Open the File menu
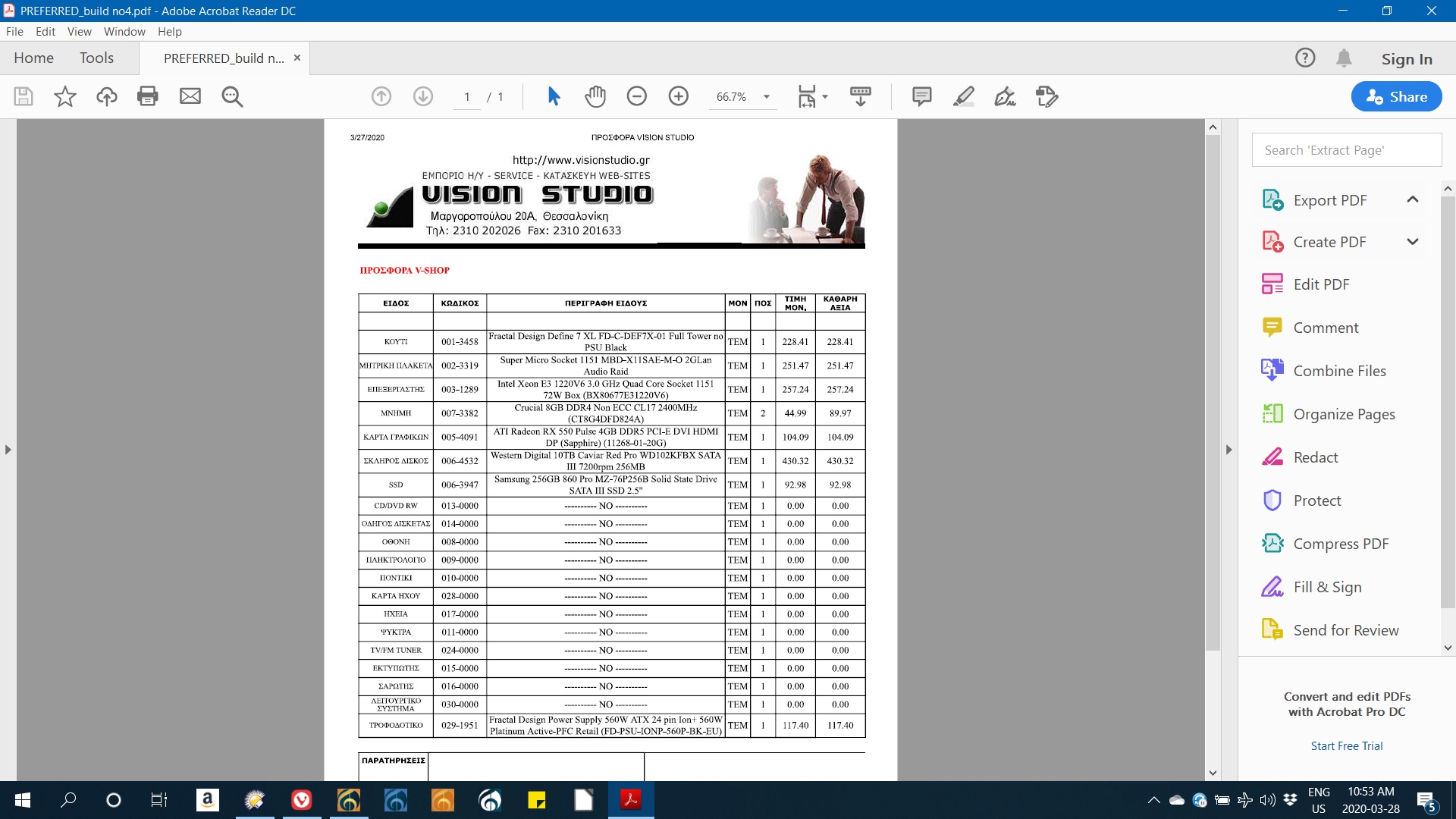The image size is (1456, 819). 14,31
